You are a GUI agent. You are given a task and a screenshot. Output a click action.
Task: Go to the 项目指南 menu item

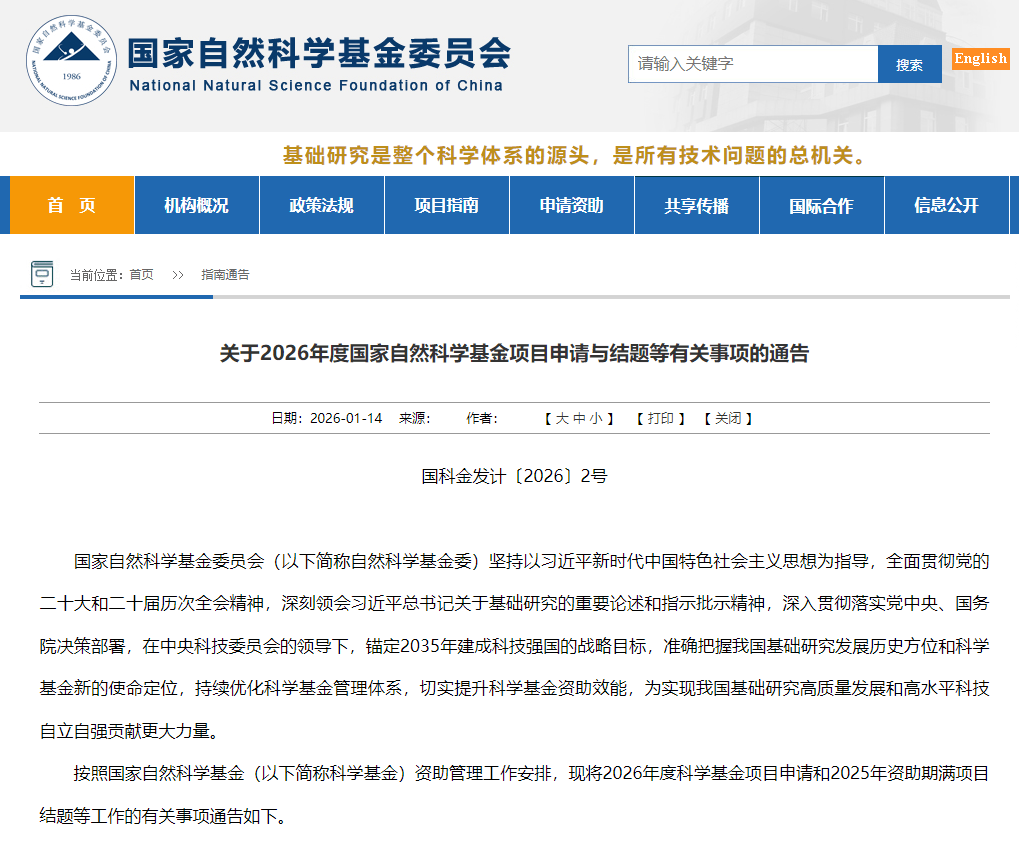pyautogui.click(x=447, y=205)
